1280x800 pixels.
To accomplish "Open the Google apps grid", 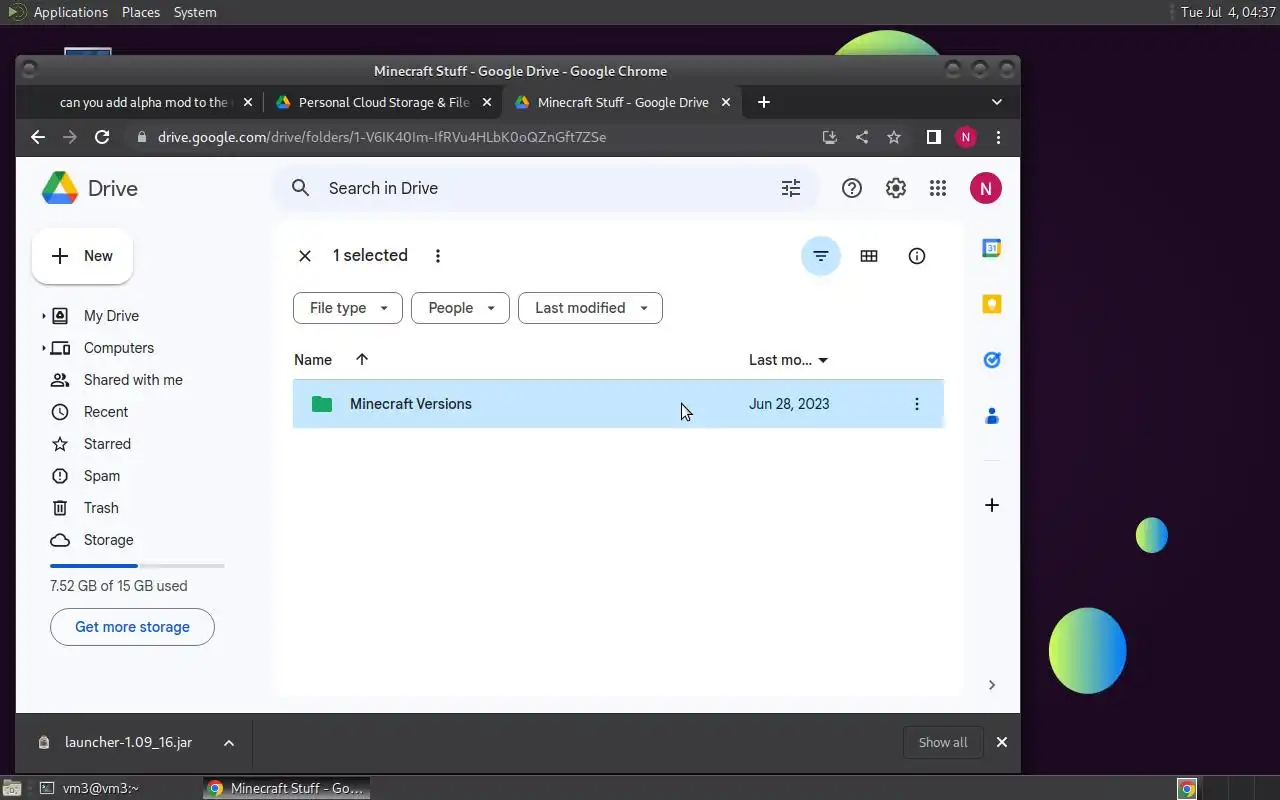I will click(938, 188).
